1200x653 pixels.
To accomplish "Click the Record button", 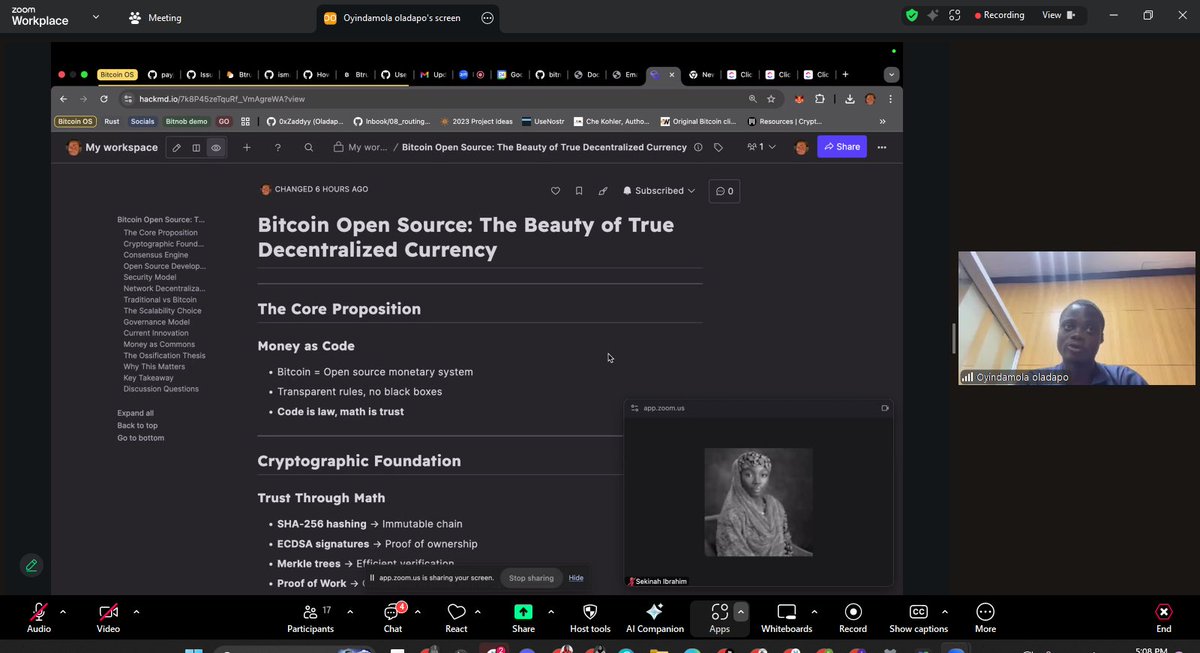I will click(853, 616).
